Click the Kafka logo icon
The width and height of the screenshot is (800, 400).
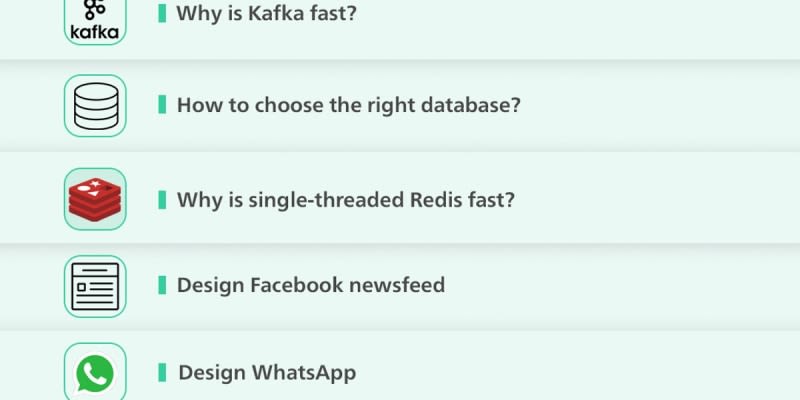point(95,19)
